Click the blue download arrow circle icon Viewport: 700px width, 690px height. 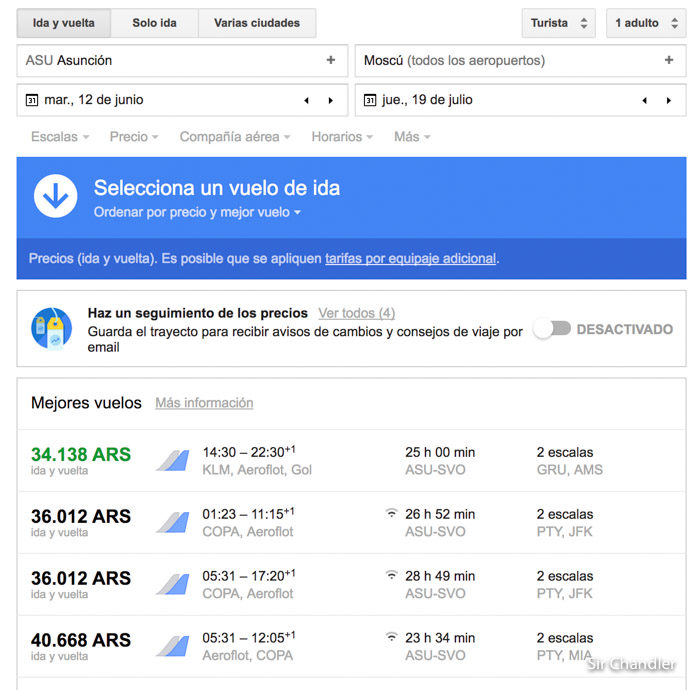(x=55, y=196)
